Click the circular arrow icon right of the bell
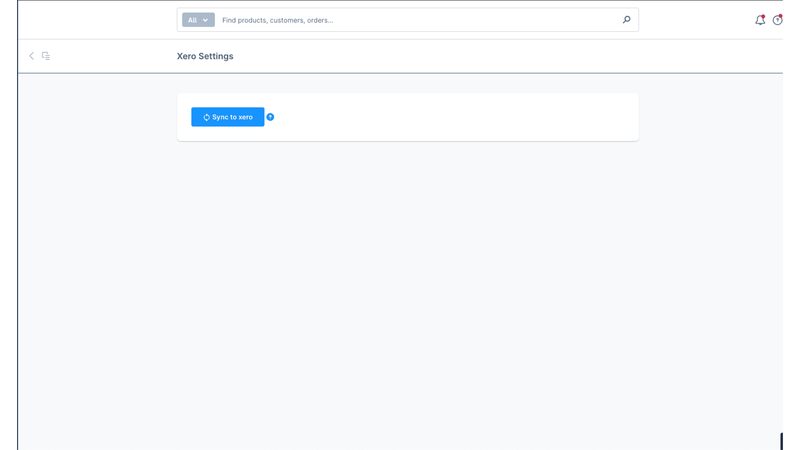This screenshot has width=800, height=450. 777,20
